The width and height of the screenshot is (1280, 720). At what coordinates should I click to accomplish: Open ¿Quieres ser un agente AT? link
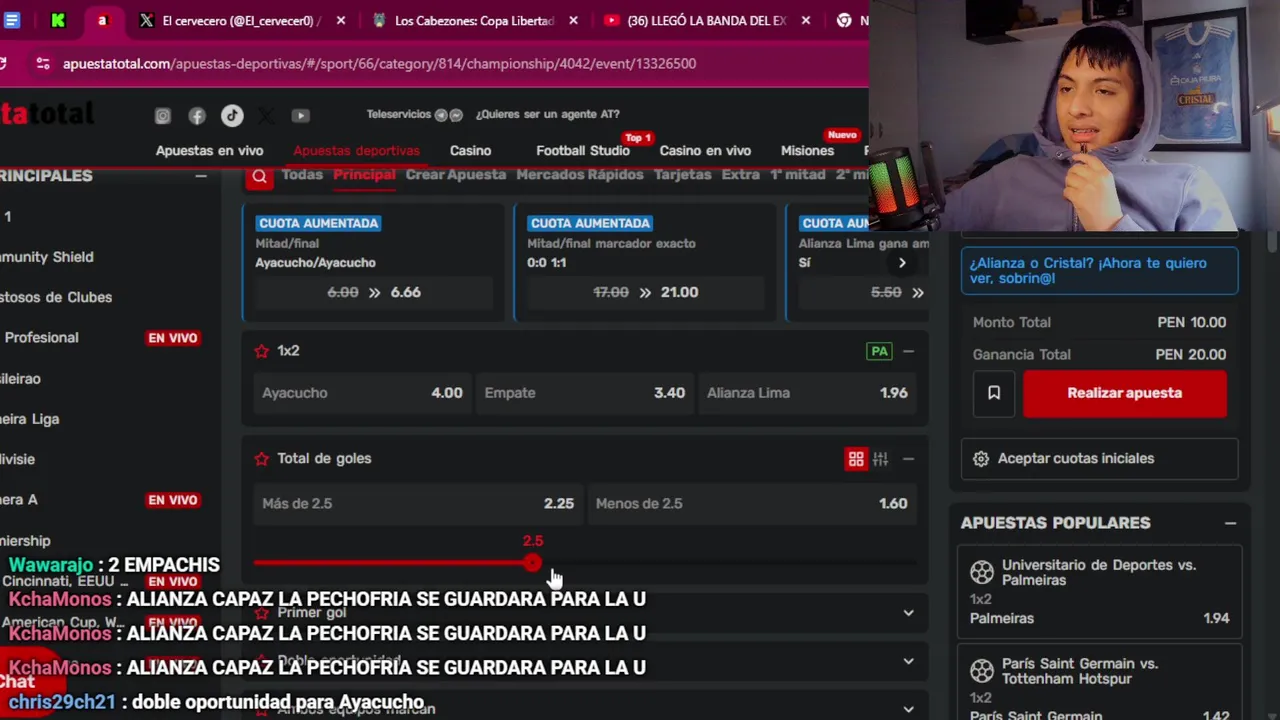click(547, 114)
